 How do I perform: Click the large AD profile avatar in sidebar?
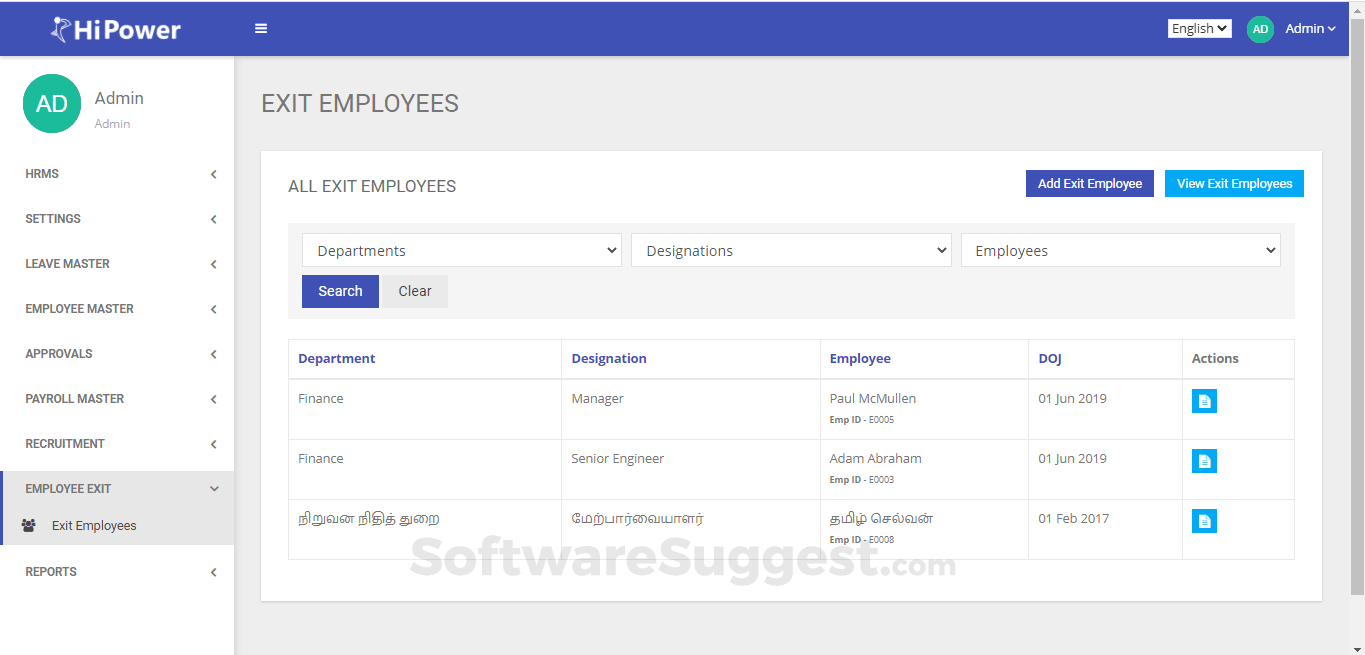pos(52,104)
